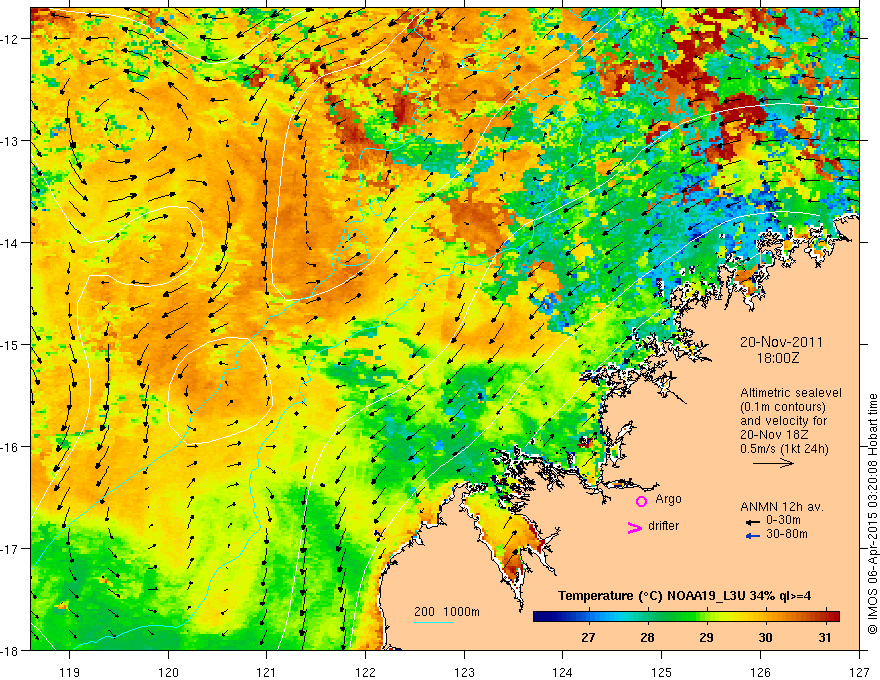Image resolution: width=880 pixels, height=680 pixels.
Task: Click the latitude axis label -16
Action: (x=10, y=447)
